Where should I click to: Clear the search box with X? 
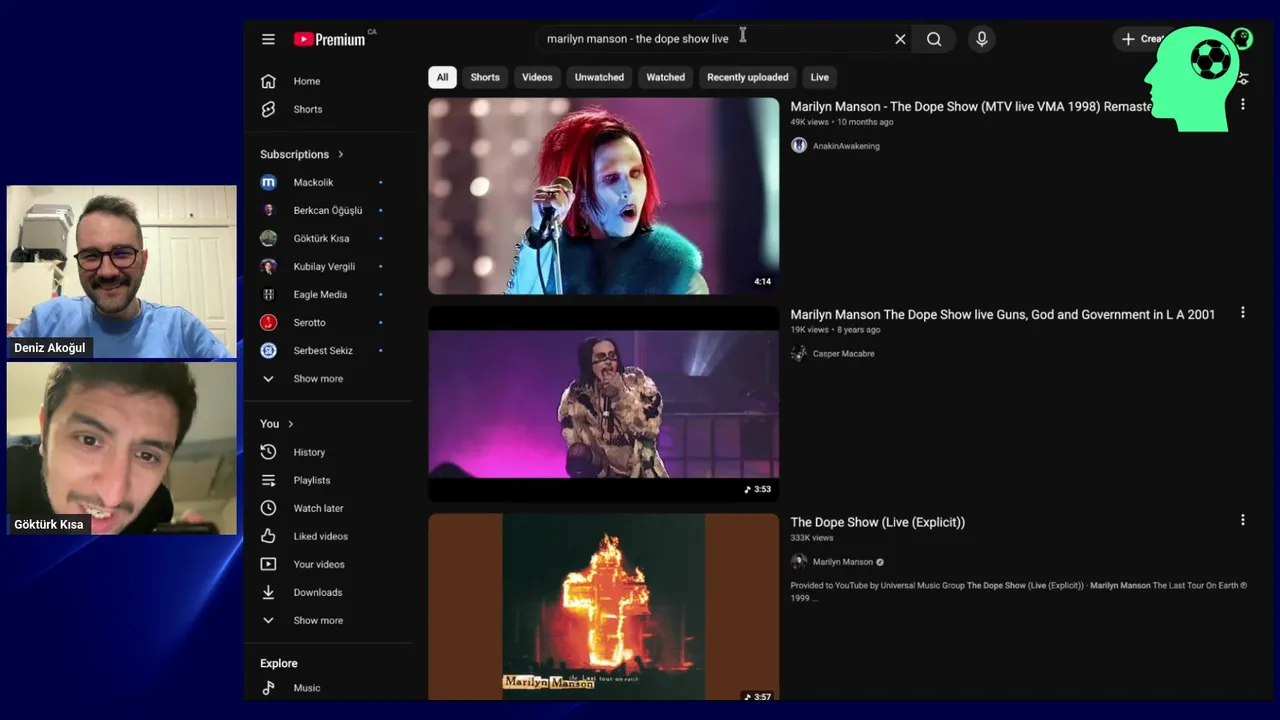click(900, 39)
